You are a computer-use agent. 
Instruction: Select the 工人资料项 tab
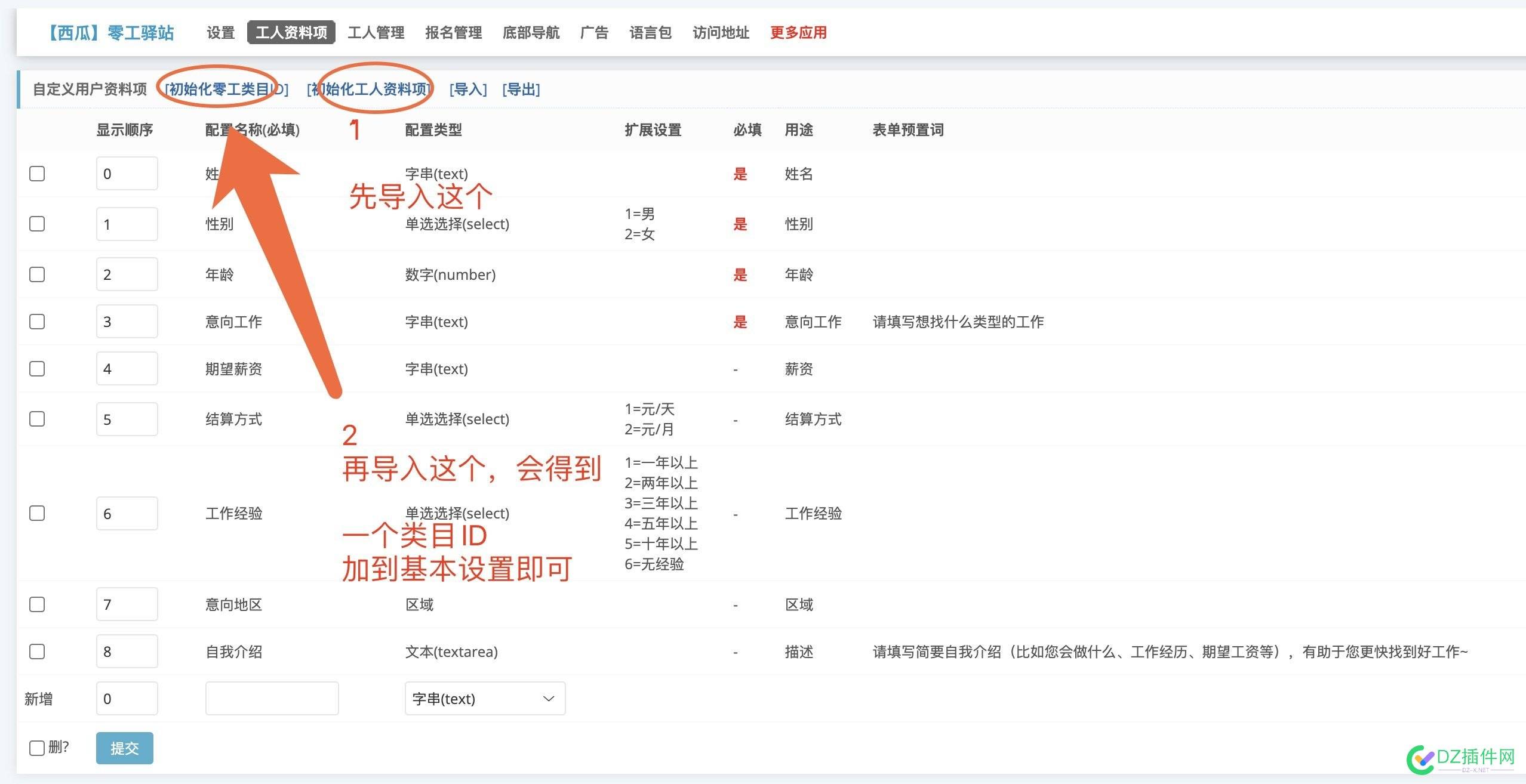pos(291,32)
